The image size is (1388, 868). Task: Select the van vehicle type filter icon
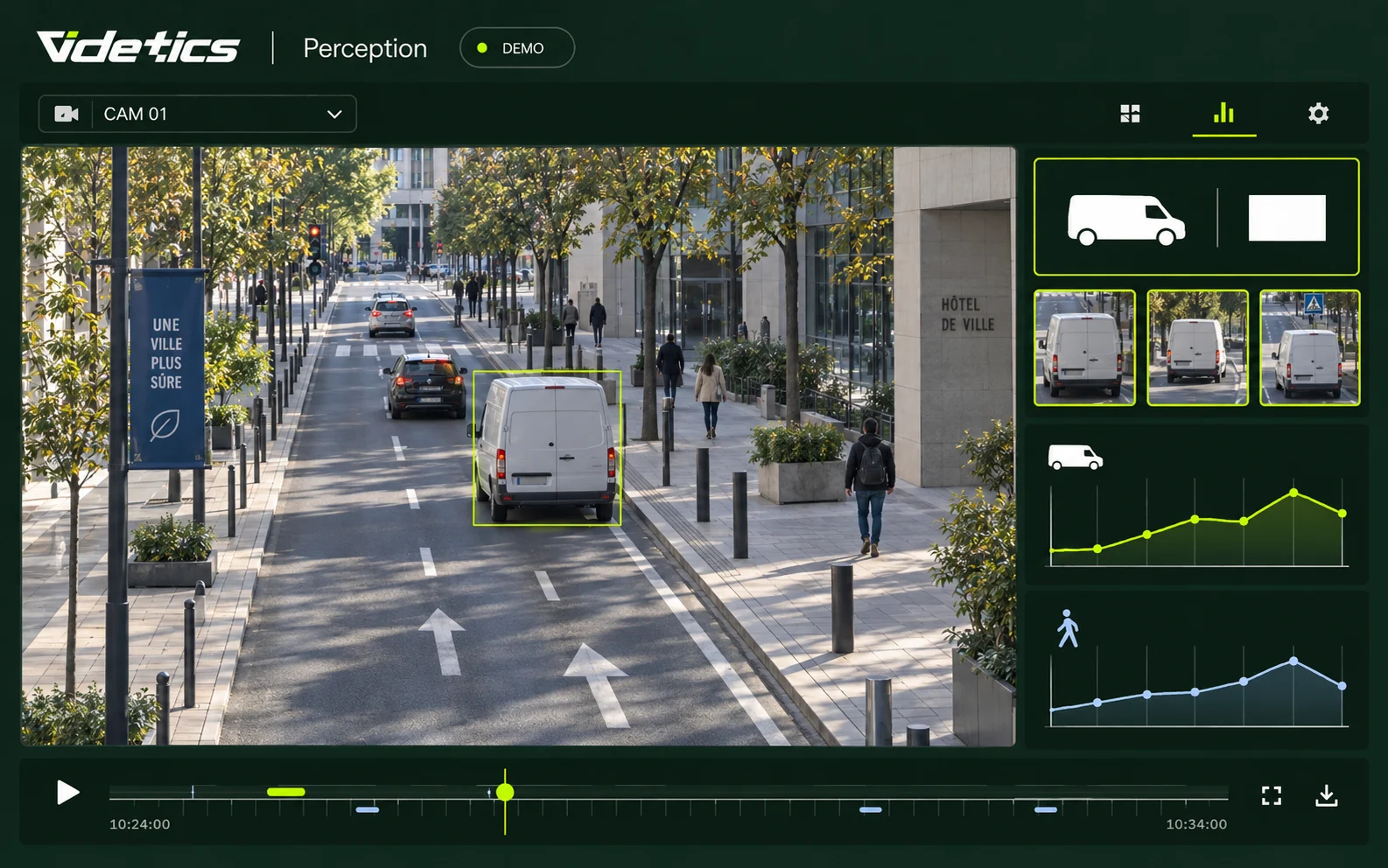(x=1126, y=219)
